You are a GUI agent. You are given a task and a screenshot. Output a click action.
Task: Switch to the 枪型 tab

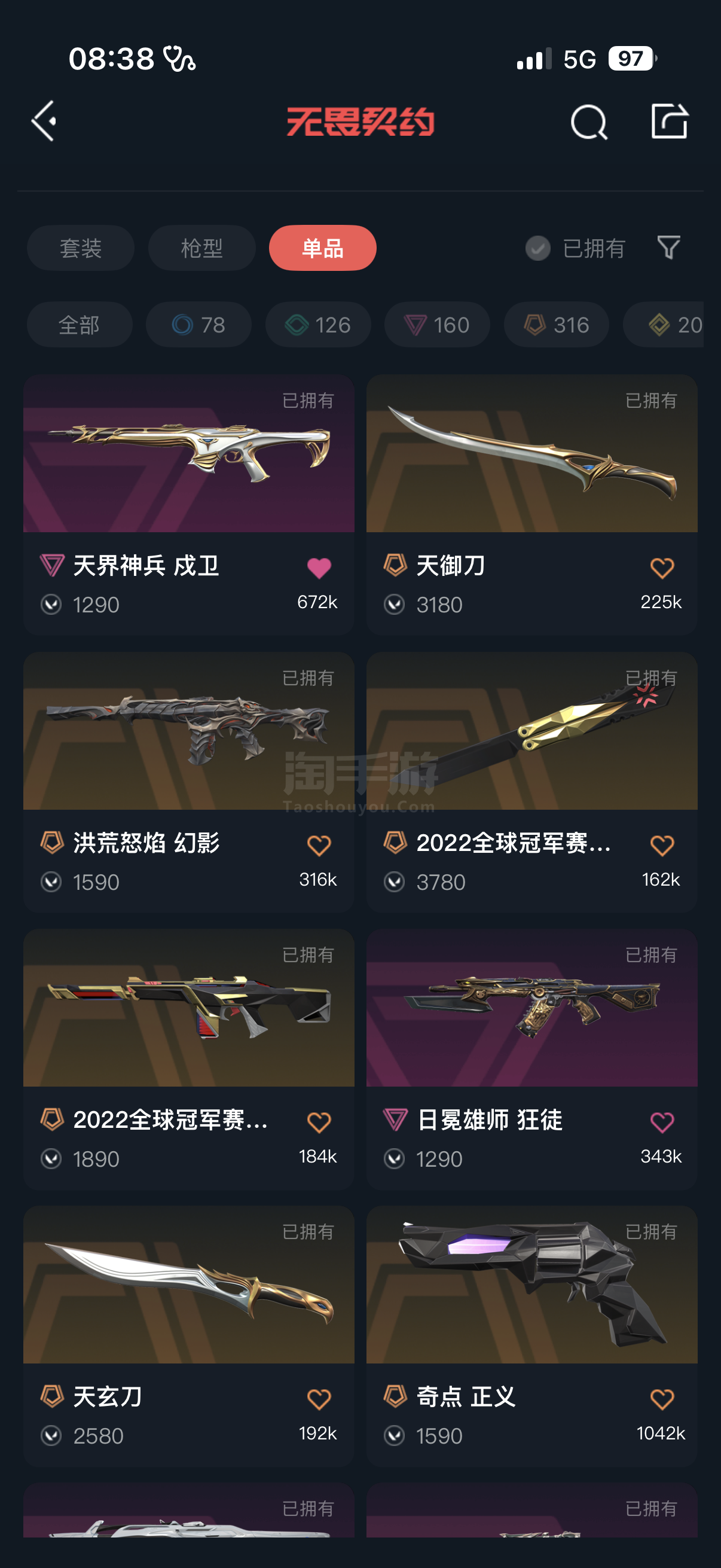coord(202,248)
